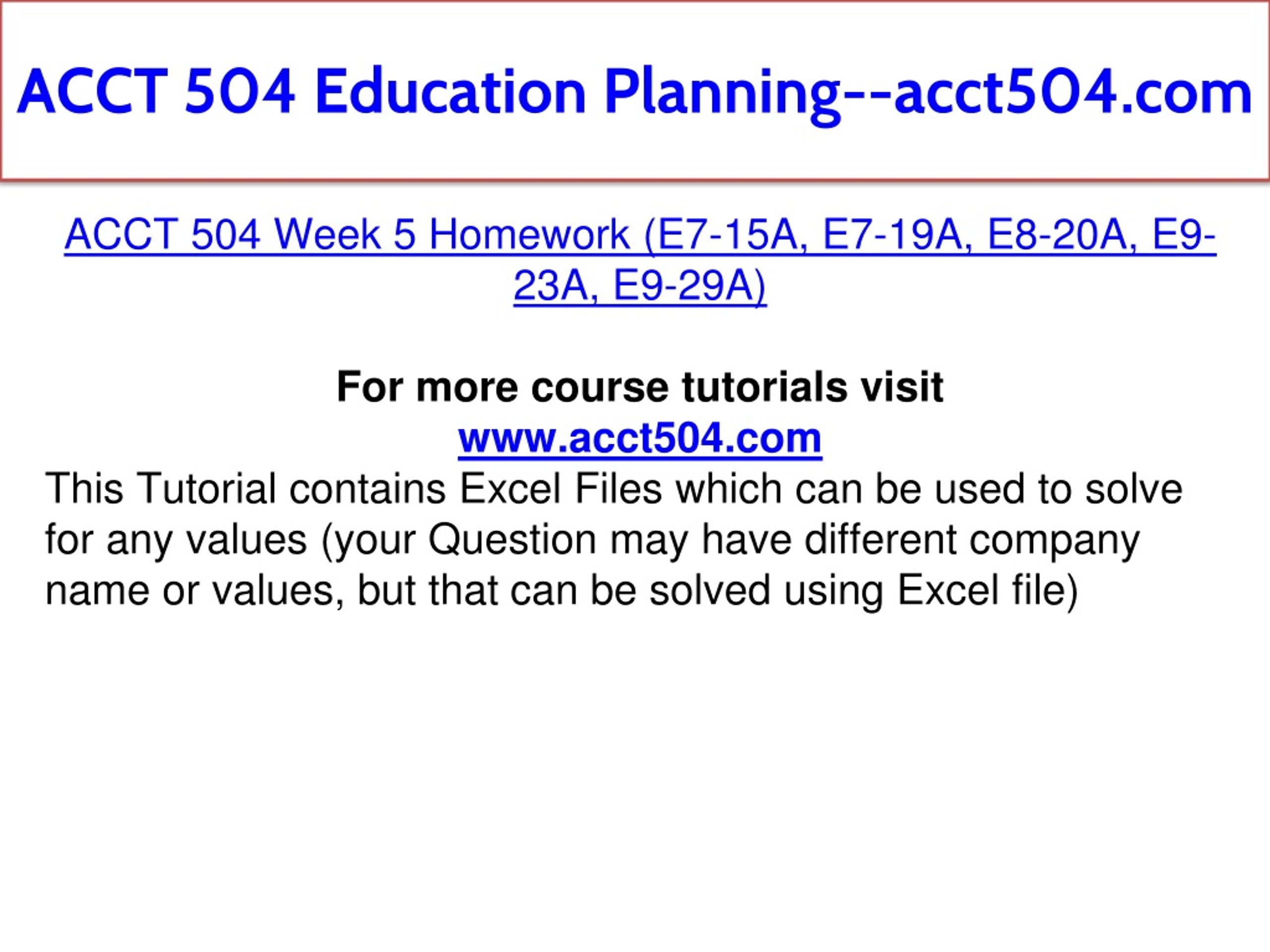The height and width of the screenshot is (952, 1270).
Task: Click the line starting "This Tutorial contains"
Action: point(614,489)
